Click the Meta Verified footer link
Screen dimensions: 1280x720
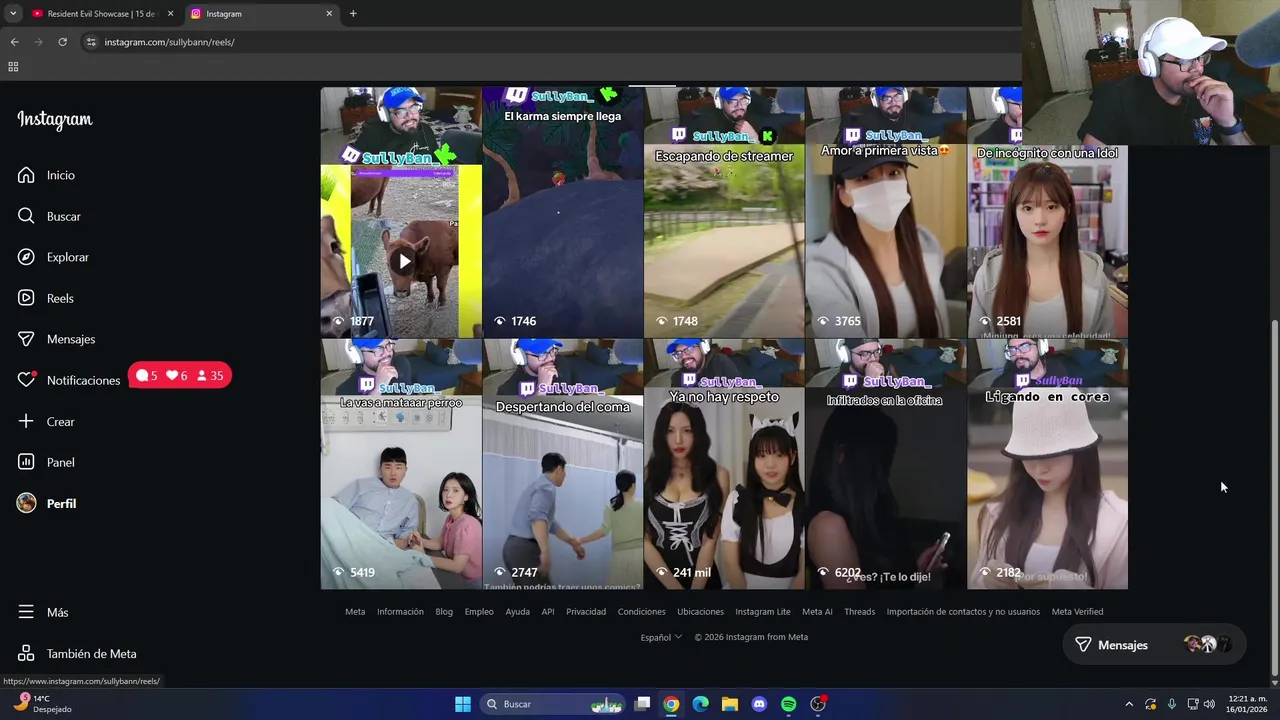(1077, 612)
